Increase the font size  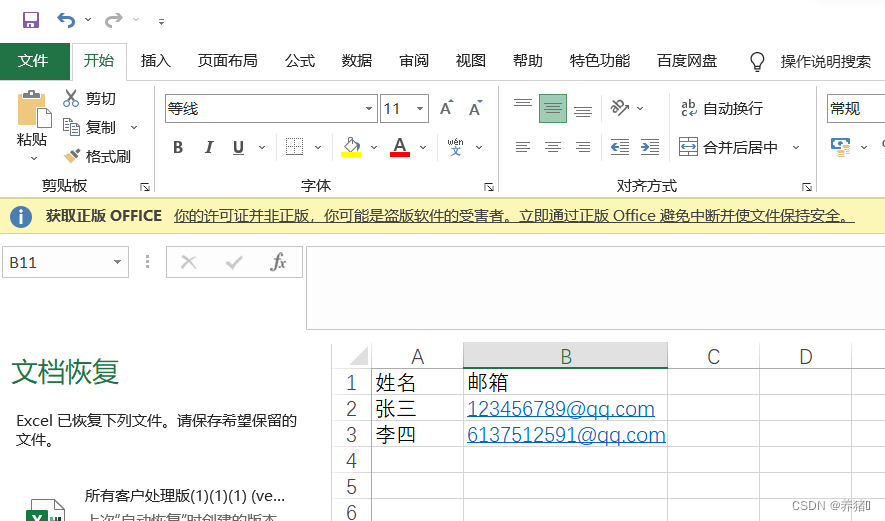(x=446, y=108)
